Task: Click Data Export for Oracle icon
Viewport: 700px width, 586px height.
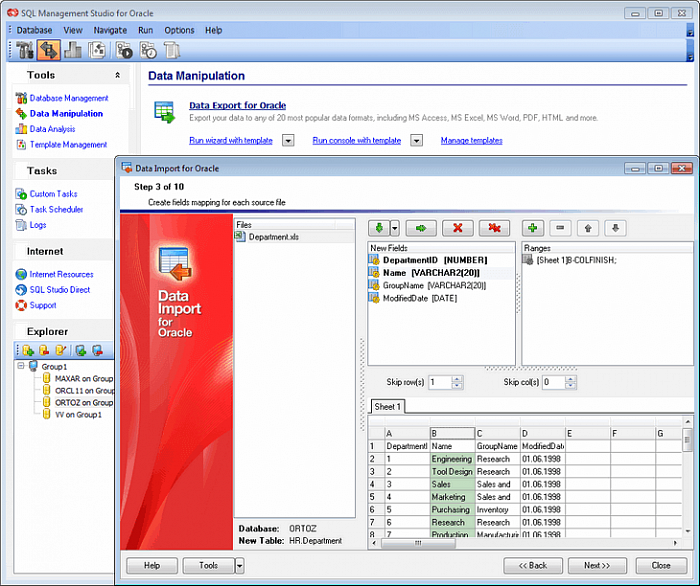Action: pos(164,112)
